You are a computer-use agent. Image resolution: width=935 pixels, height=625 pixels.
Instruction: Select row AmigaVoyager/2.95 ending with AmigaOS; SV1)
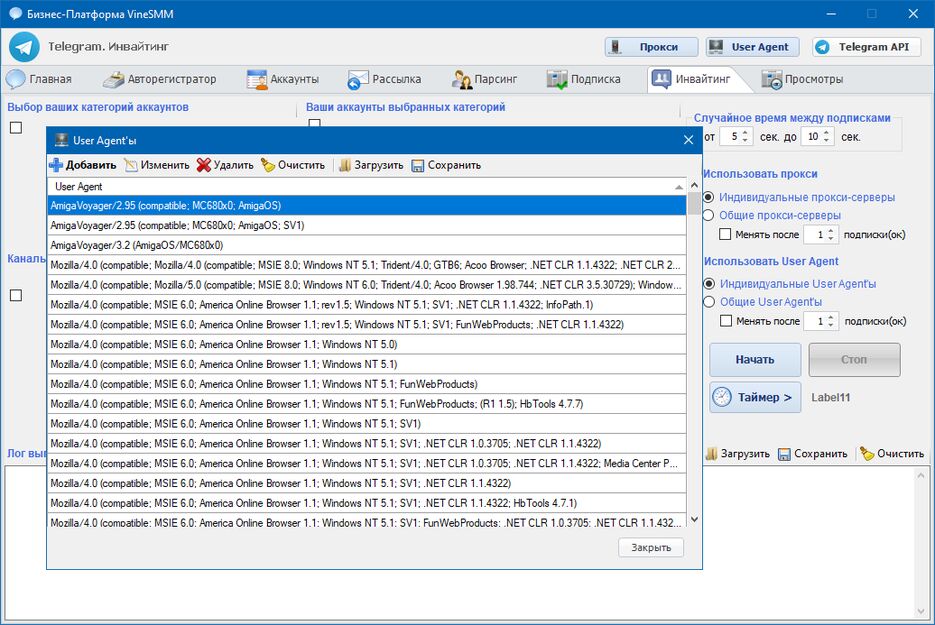367,225
